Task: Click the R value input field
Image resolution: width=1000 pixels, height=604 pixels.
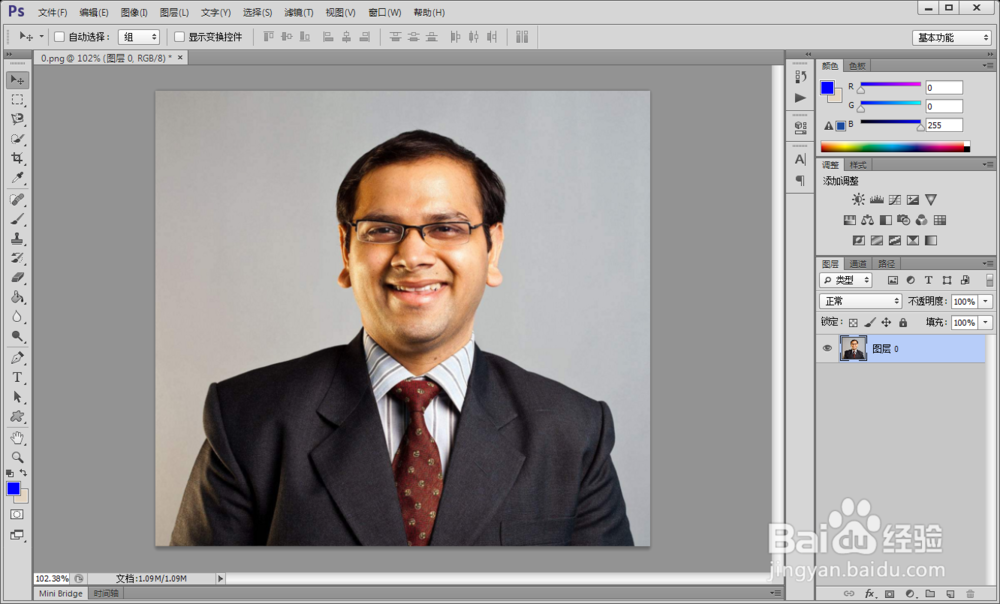Action: pos(944,87)
